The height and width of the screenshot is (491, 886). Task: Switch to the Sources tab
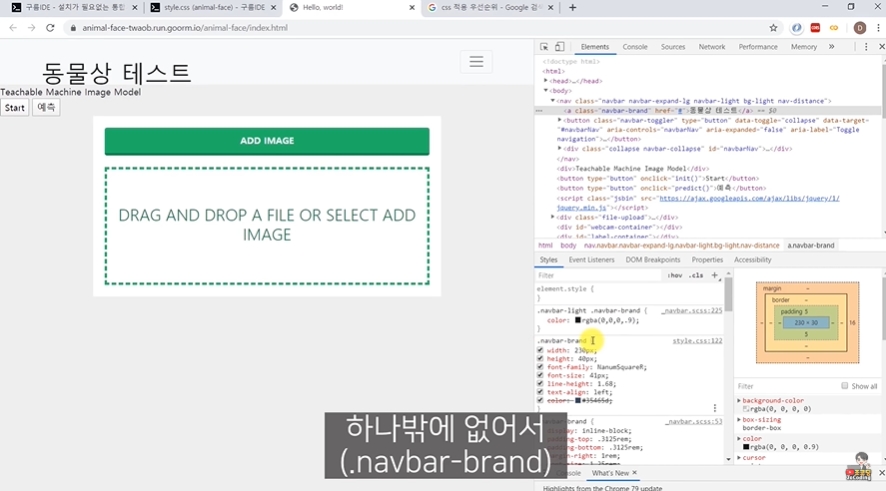tap(673, 47)
